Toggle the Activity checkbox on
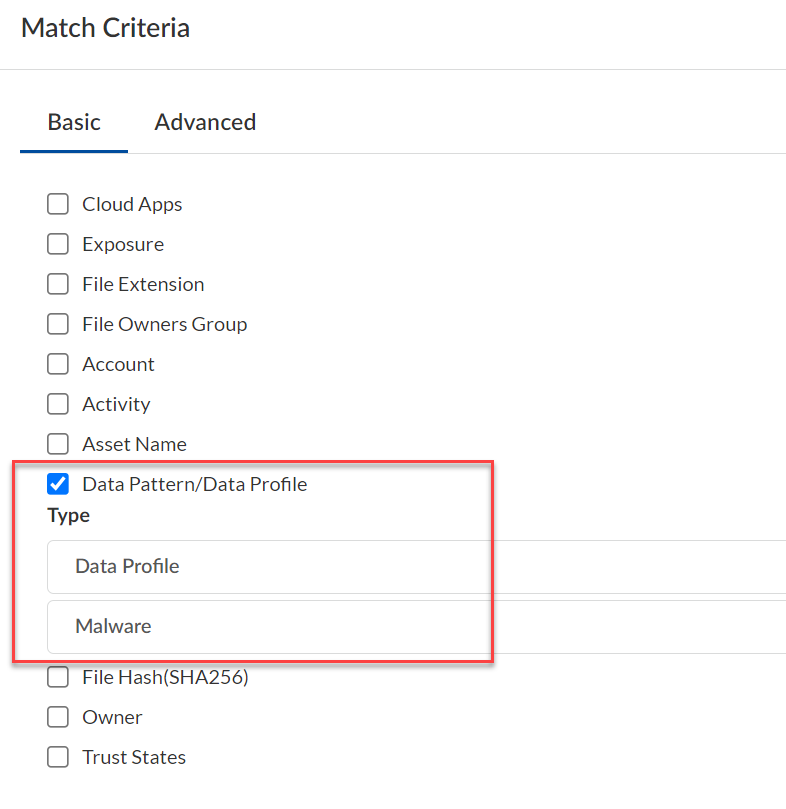 tap(58, 404)
